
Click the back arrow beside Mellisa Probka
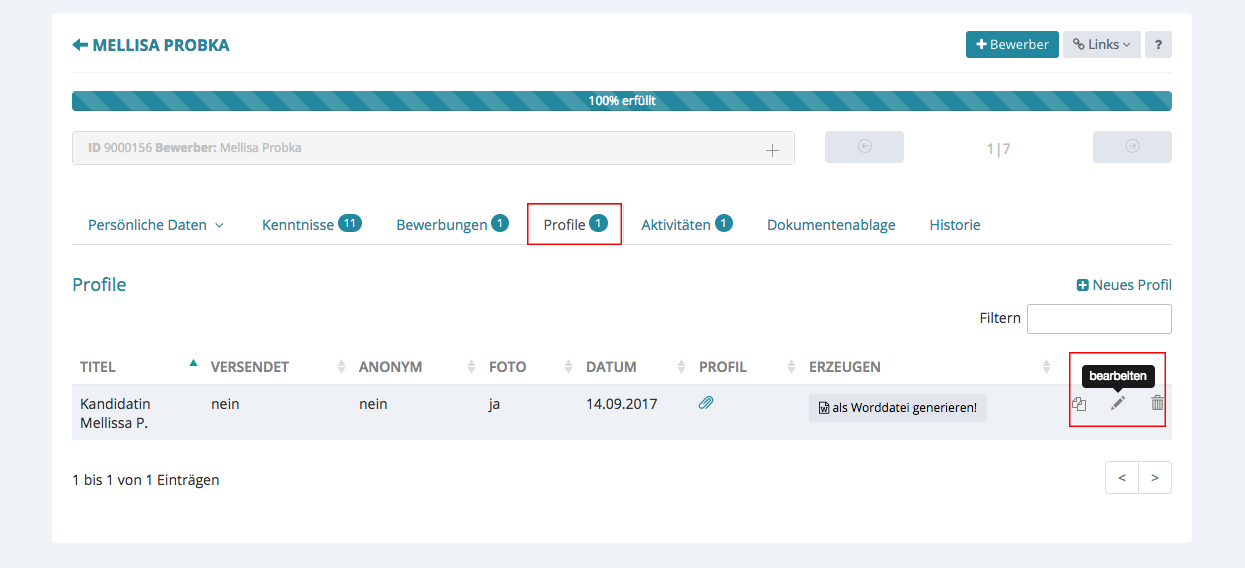coord(80,45)
